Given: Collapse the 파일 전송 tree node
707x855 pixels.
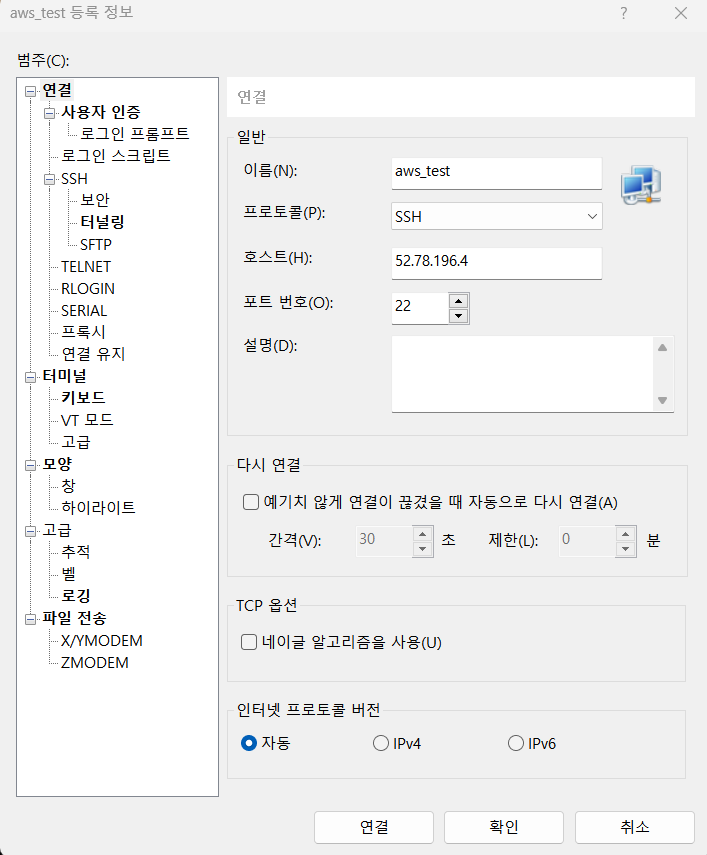Looking at the screenshot, I should tap(31, 619).
